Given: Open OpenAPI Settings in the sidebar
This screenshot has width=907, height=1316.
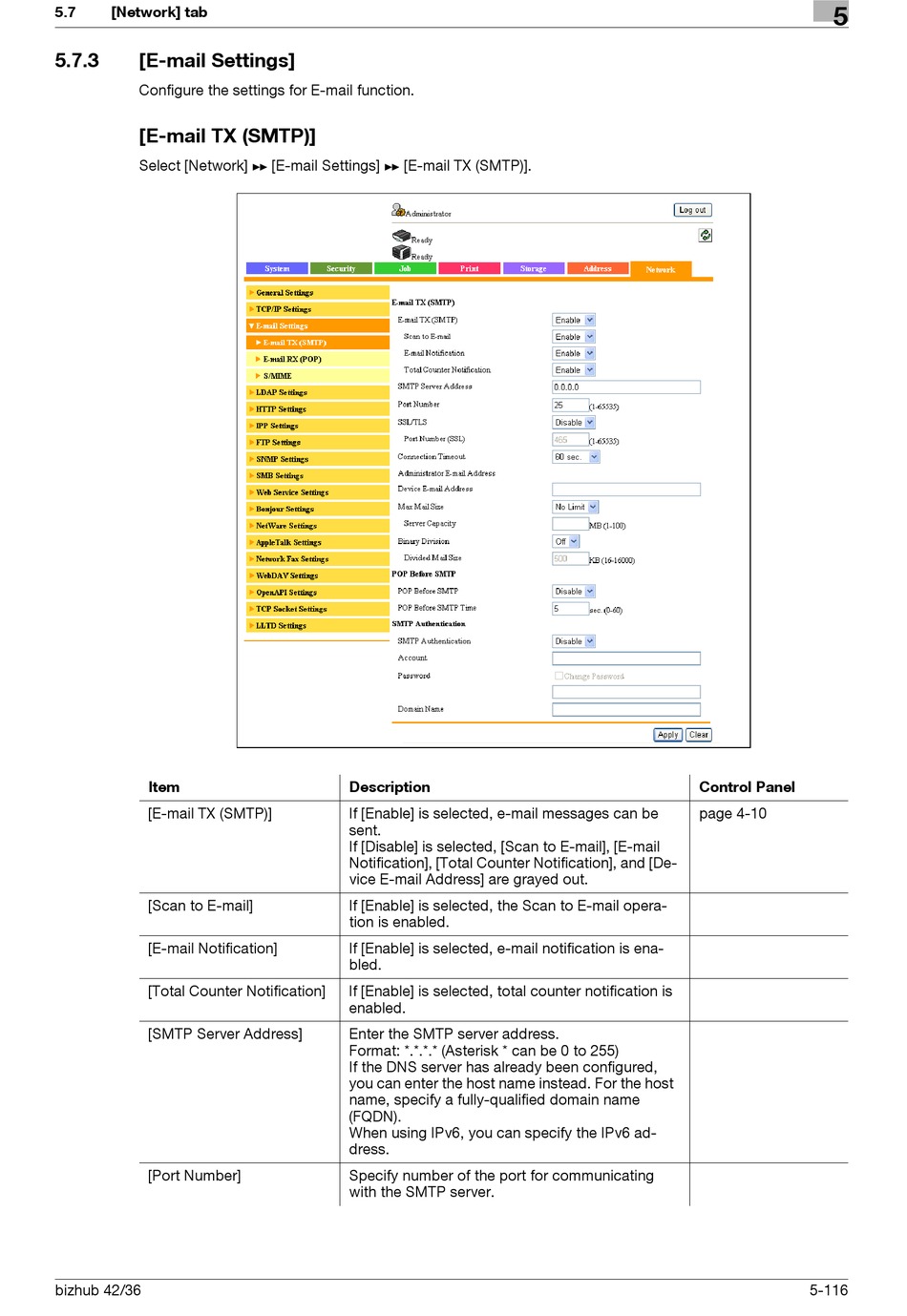Looking at the screenshot, I should [317, 593].
